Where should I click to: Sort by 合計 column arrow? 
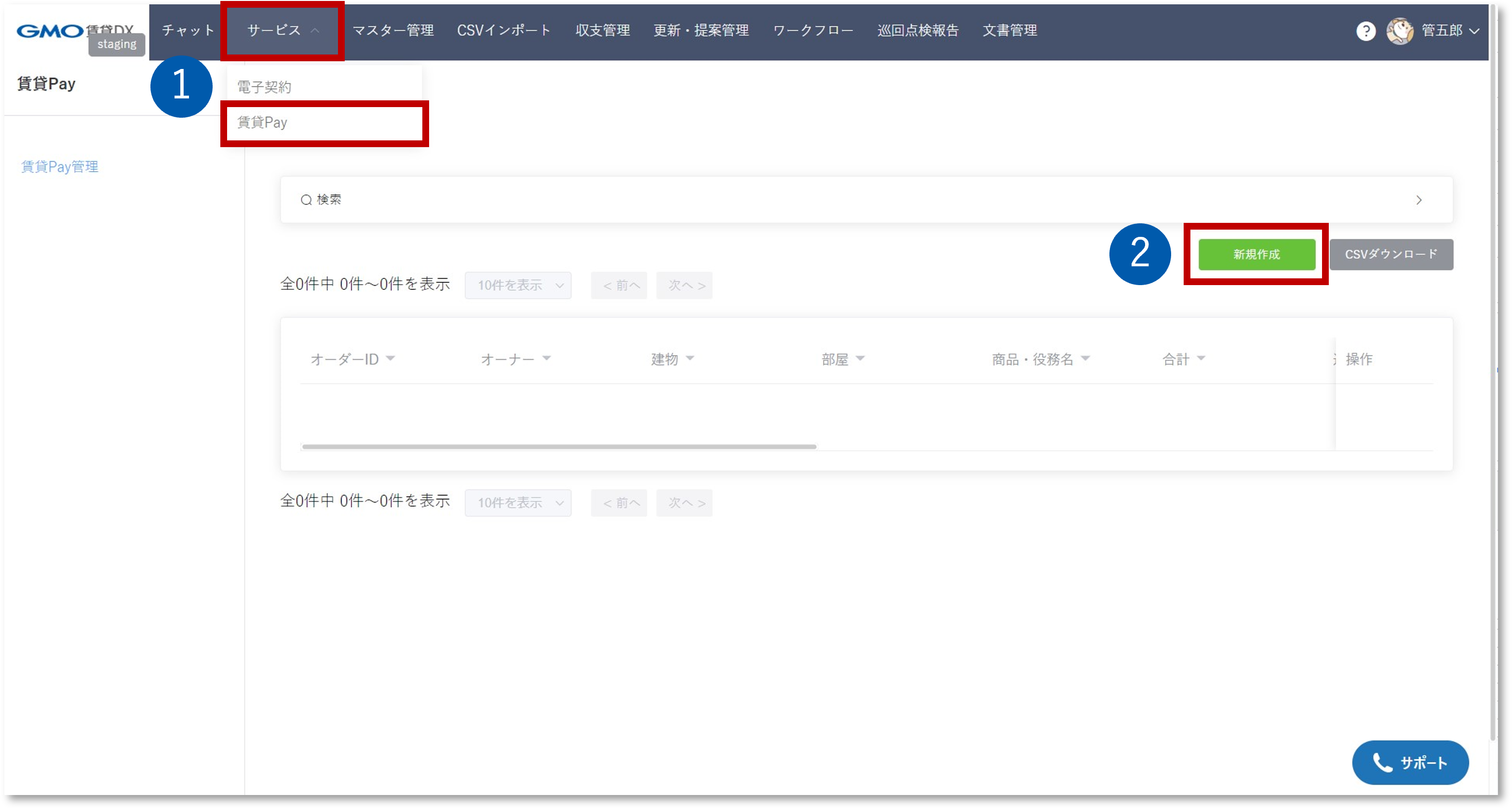click(x=1201, y=358)
